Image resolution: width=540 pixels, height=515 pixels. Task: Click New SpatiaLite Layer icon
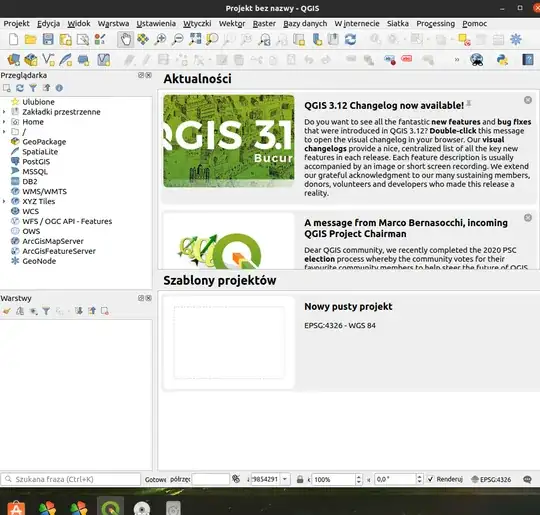pos(65,60)
